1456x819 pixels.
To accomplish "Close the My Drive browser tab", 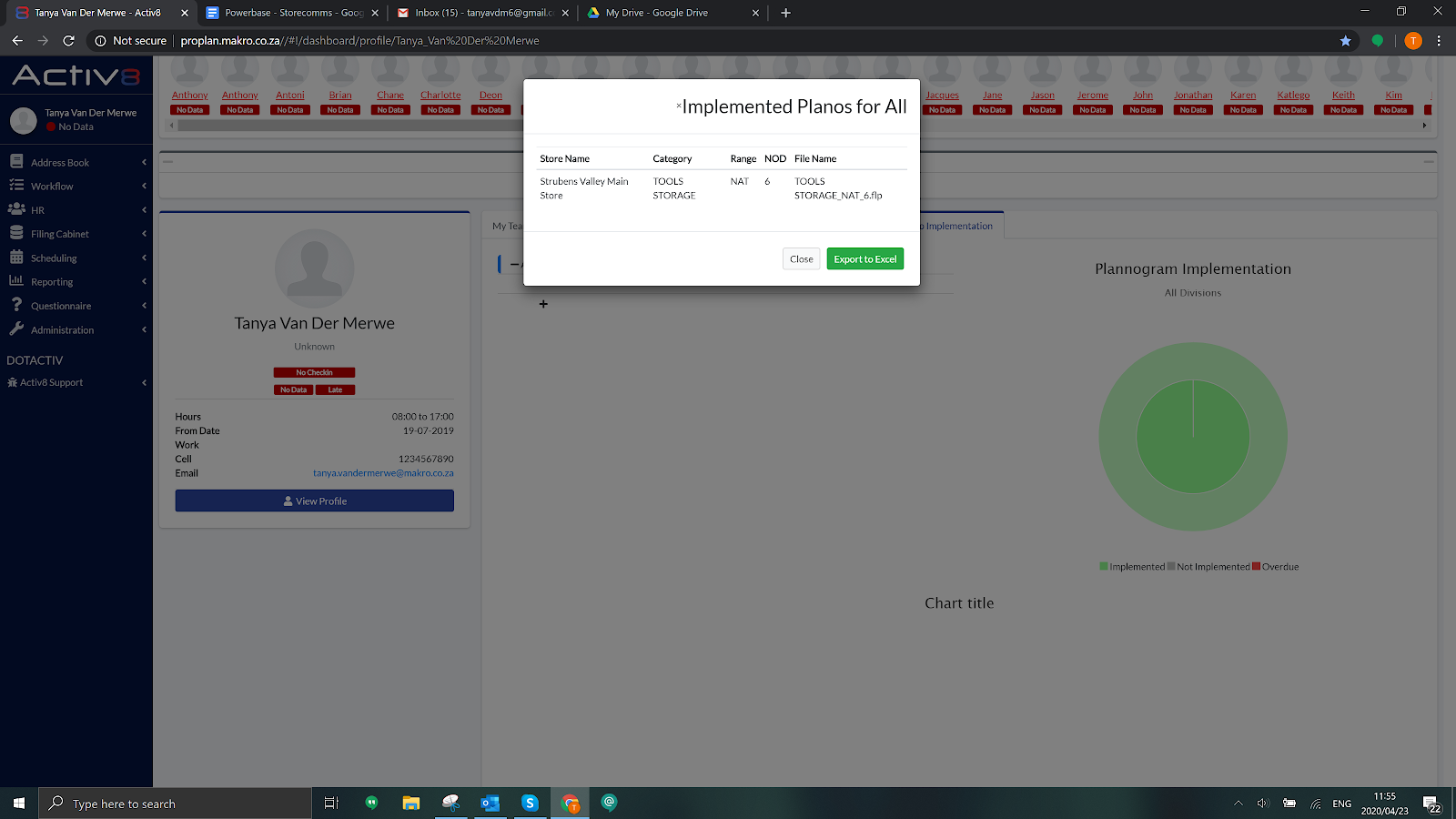I will click(755, 13).
